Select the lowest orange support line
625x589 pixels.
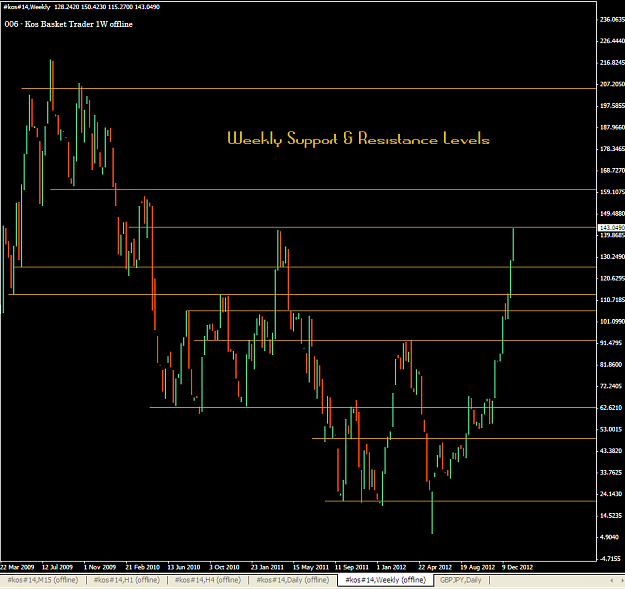click(460, 501)
